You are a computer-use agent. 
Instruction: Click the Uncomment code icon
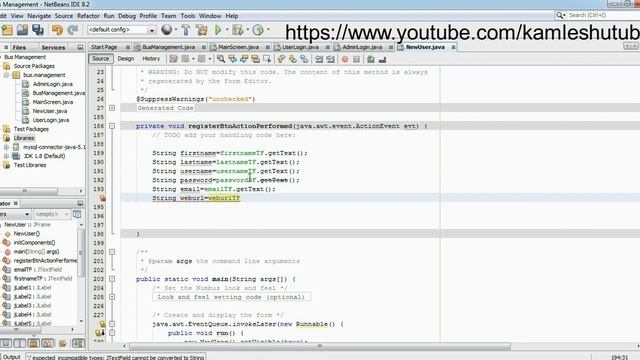pyautogui.click(x=382, y=59)
